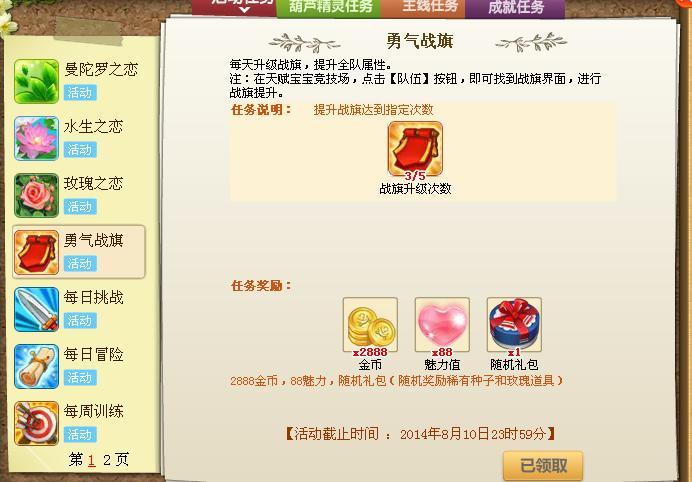The image size is (692, 482).
Task: Select the 每日冒险 scroll icon
Action: [36, 366]
